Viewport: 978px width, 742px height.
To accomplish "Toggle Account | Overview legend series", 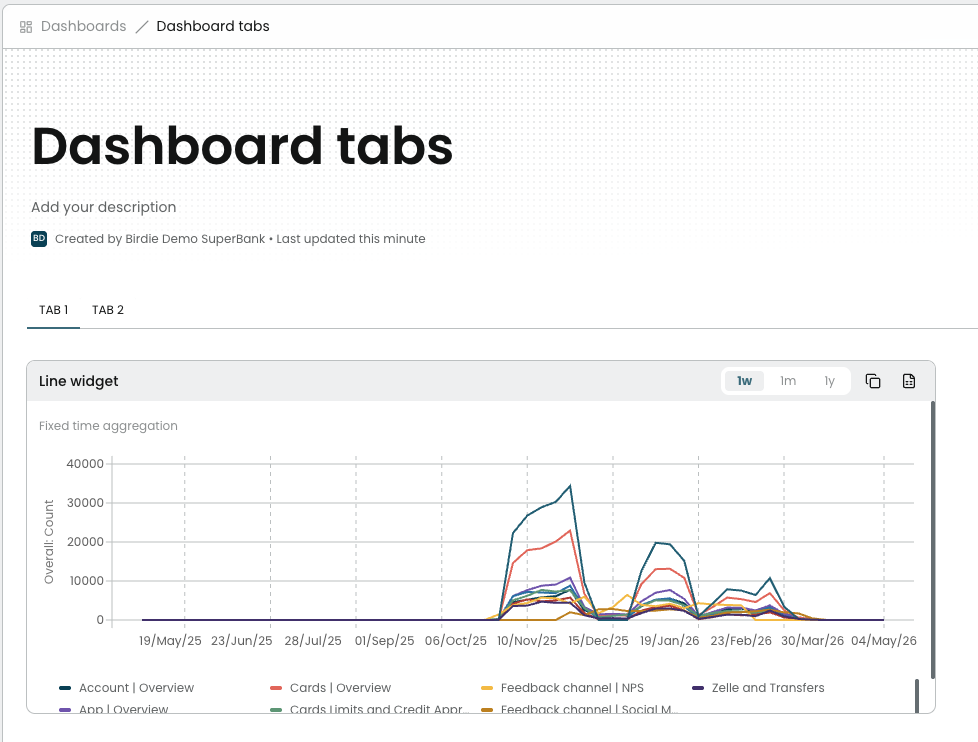I will 127,688.
